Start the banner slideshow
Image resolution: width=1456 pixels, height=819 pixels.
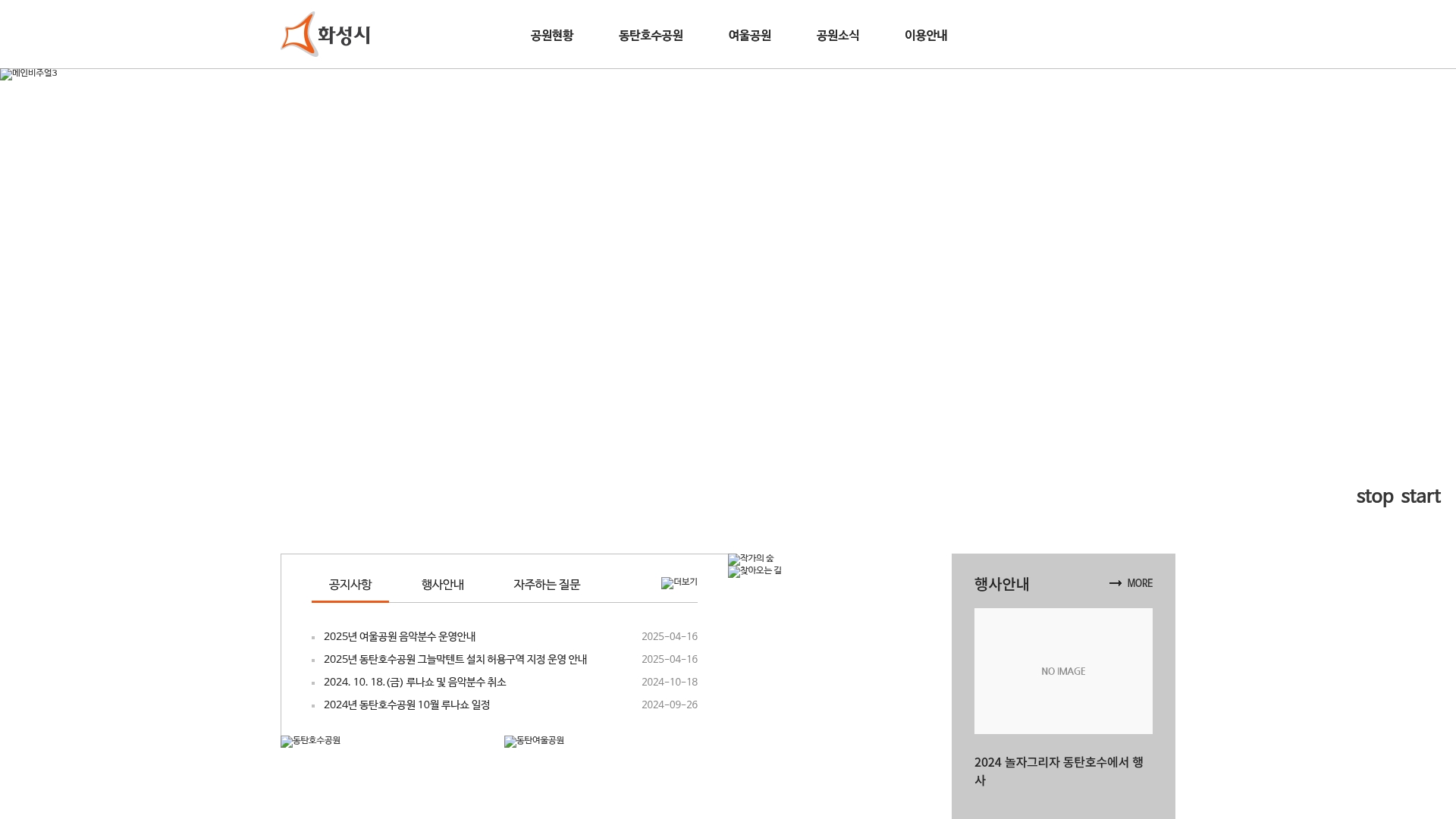[x=1420, y=497]
